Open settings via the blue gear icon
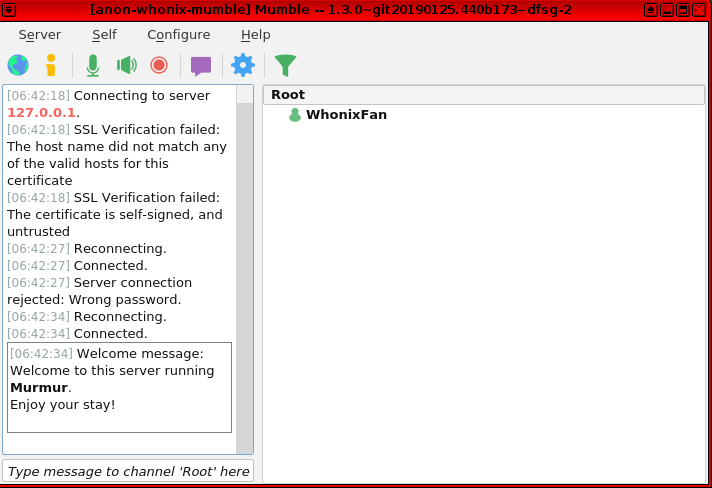The width and height of the screenshot is (712, 488). point(242,66)
